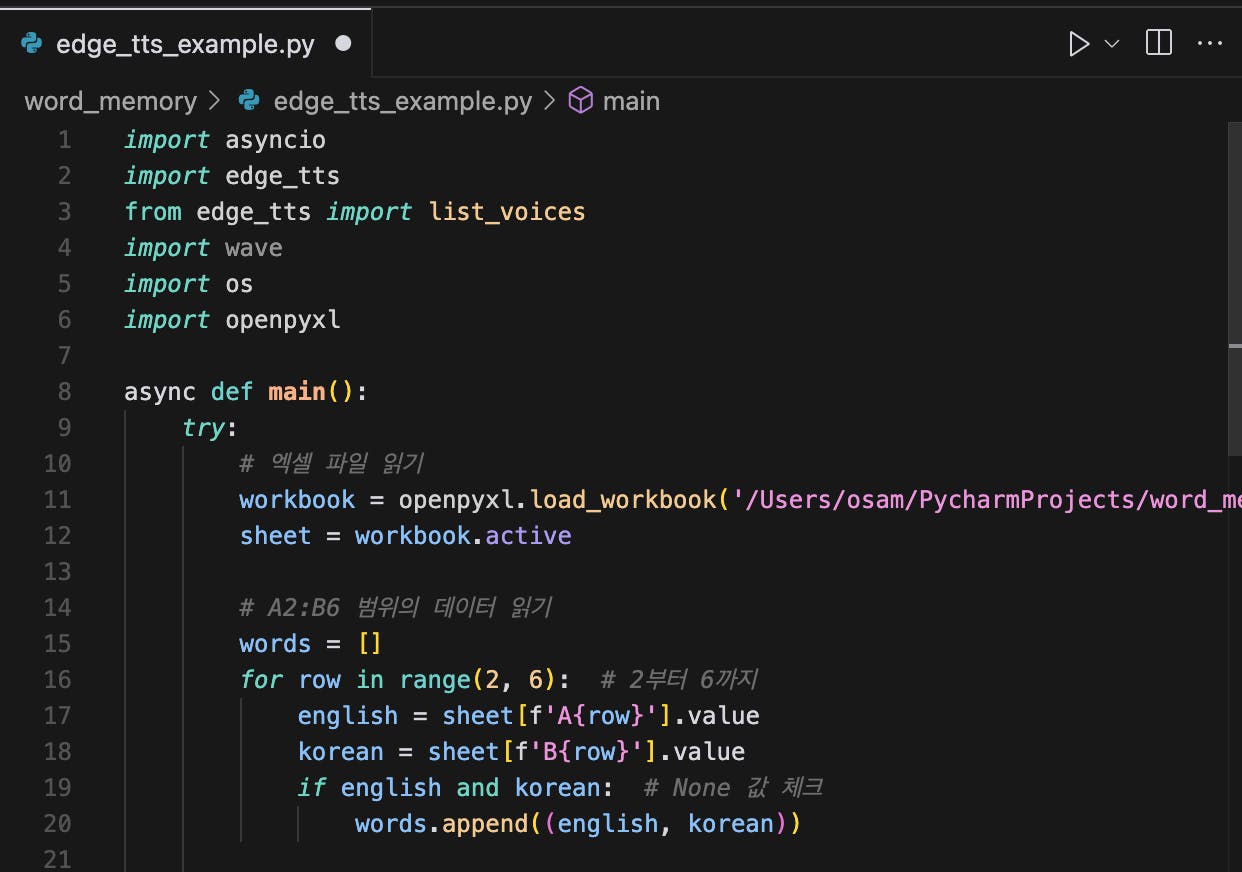Split the editor to the right
1242x872 pixels.
coord(1159,44)
